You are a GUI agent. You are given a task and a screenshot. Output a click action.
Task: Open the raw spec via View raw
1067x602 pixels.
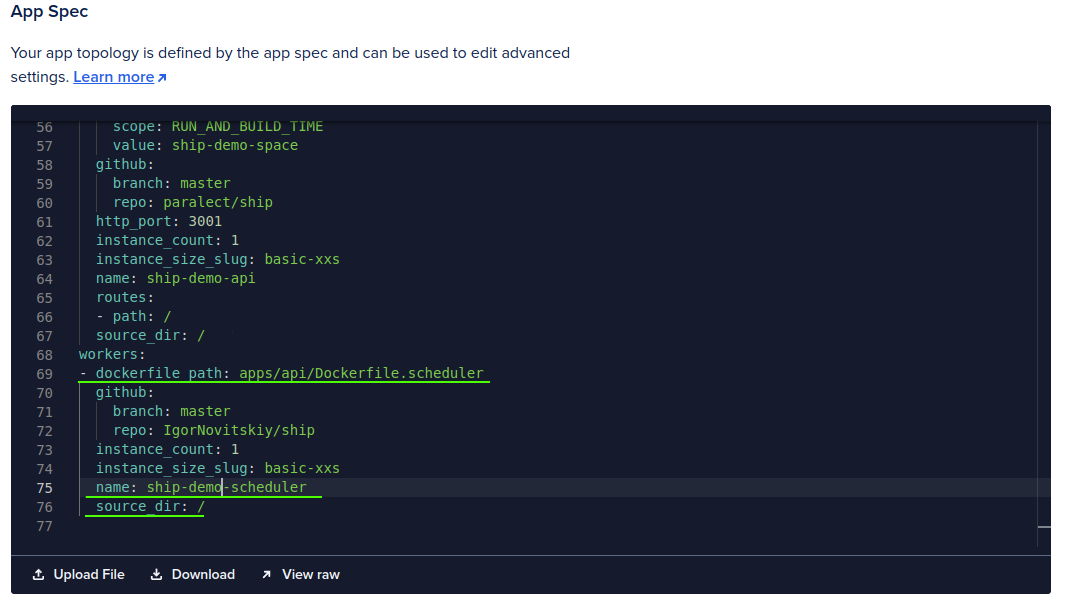(311, 574)
